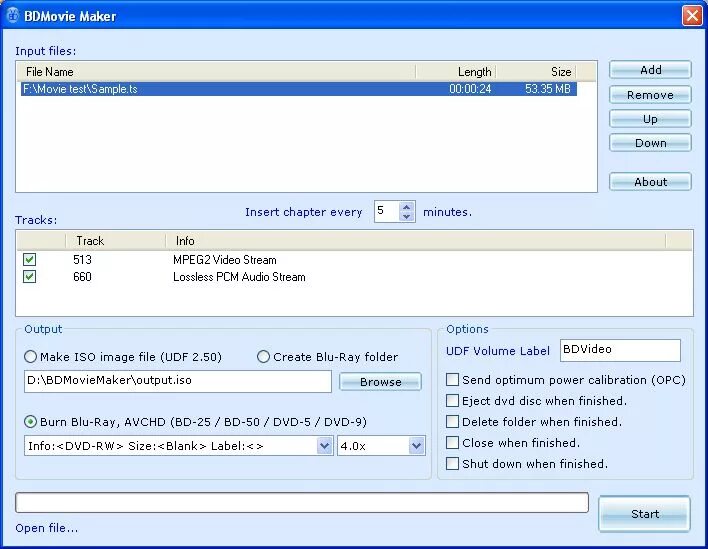708x549 pixels.
Task: Decrease chapter interval with down arrow
Action: 406,216
